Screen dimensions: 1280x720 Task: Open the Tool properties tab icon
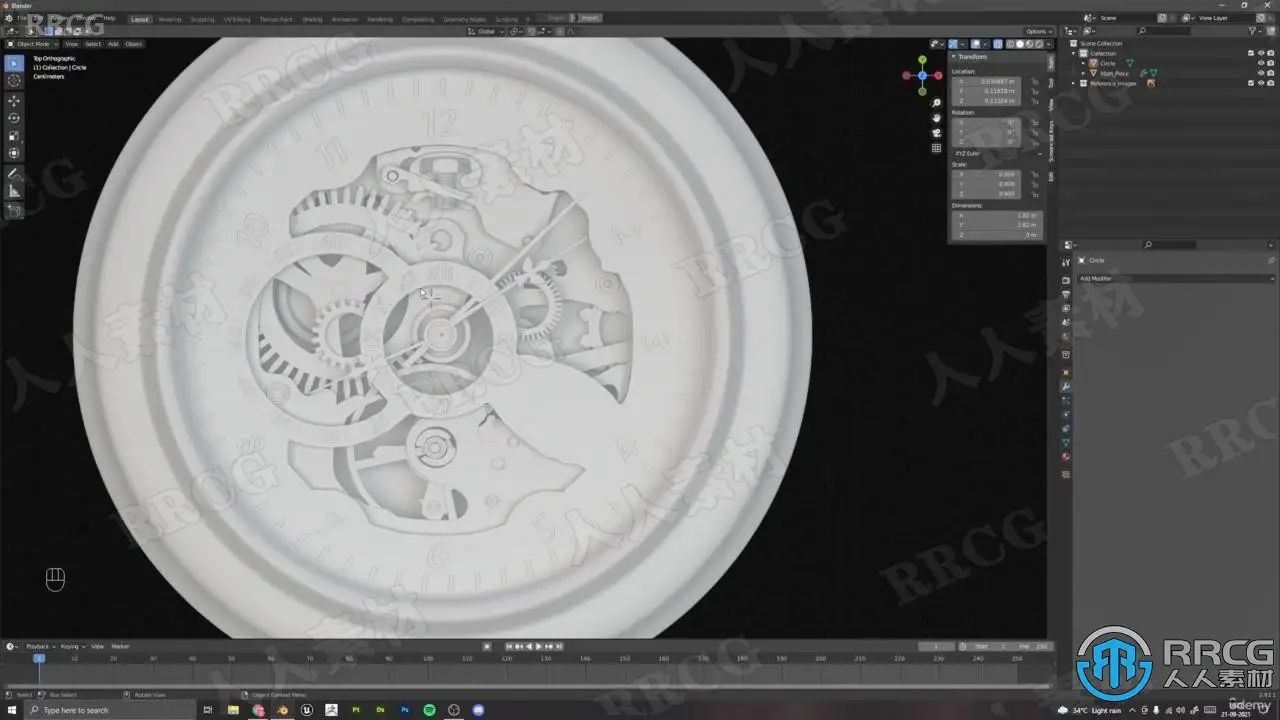point(1066,262)
